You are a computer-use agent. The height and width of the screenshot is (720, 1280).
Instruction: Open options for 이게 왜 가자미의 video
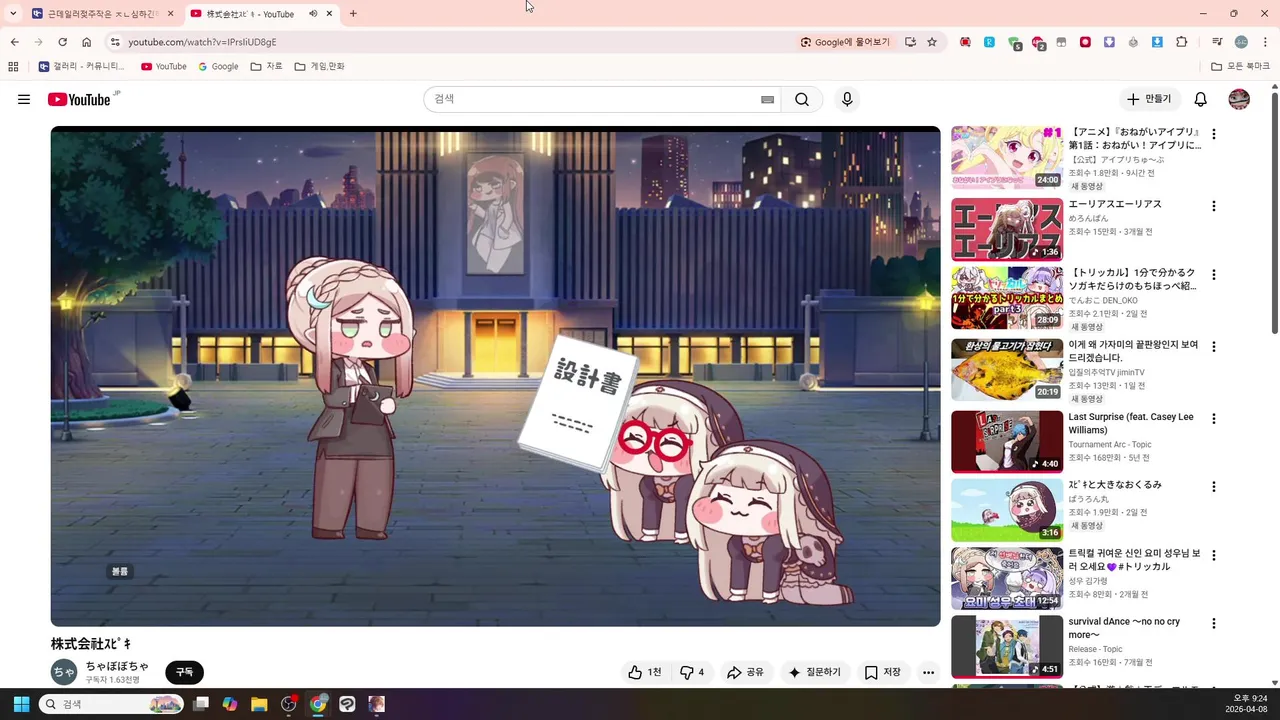point(1214,346)
